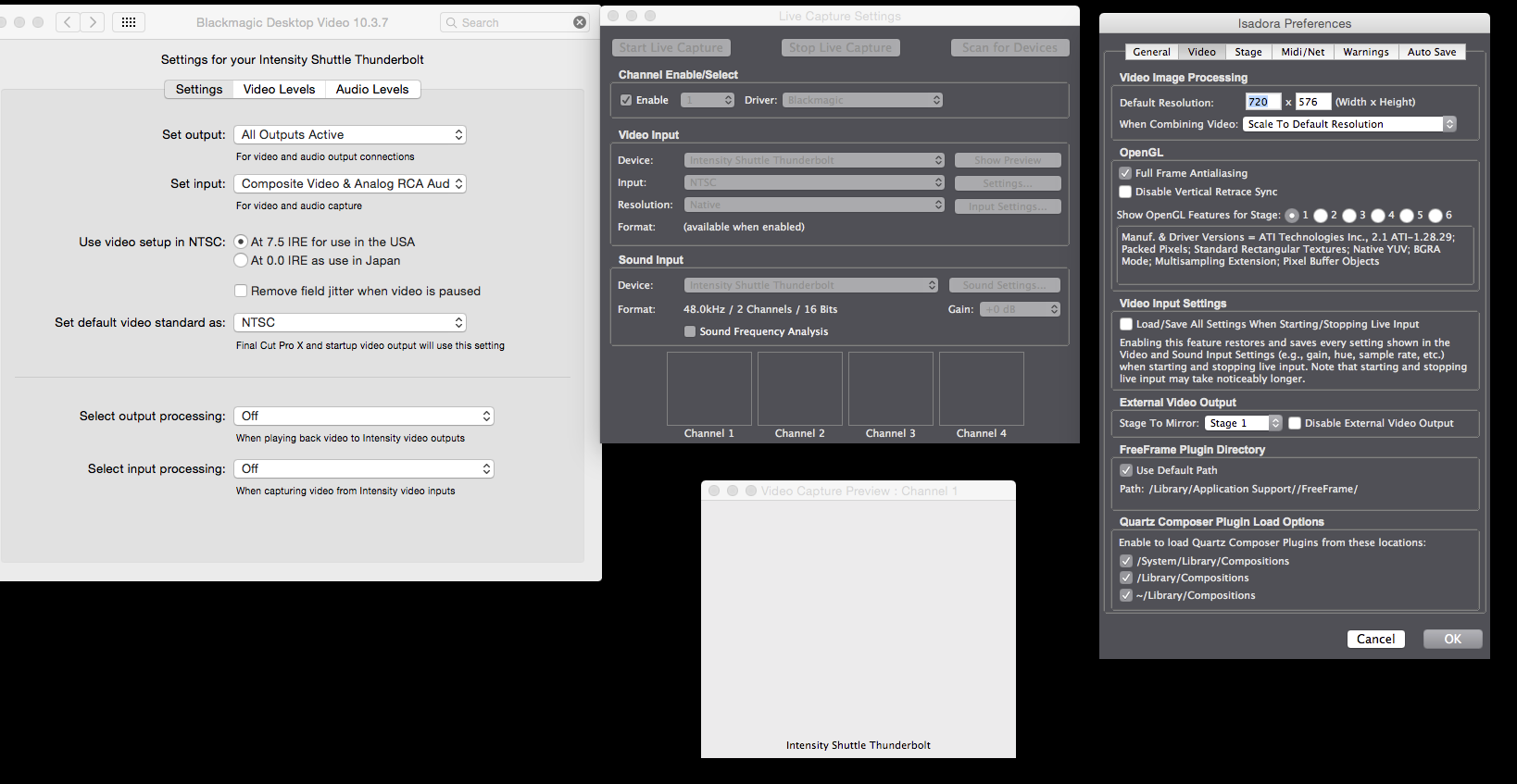Image resolution: width=1517 pixels, height=784 pixels.
Task: Open the Audio Levels tab
Action: pyautogui.click(x=372, y=89)
